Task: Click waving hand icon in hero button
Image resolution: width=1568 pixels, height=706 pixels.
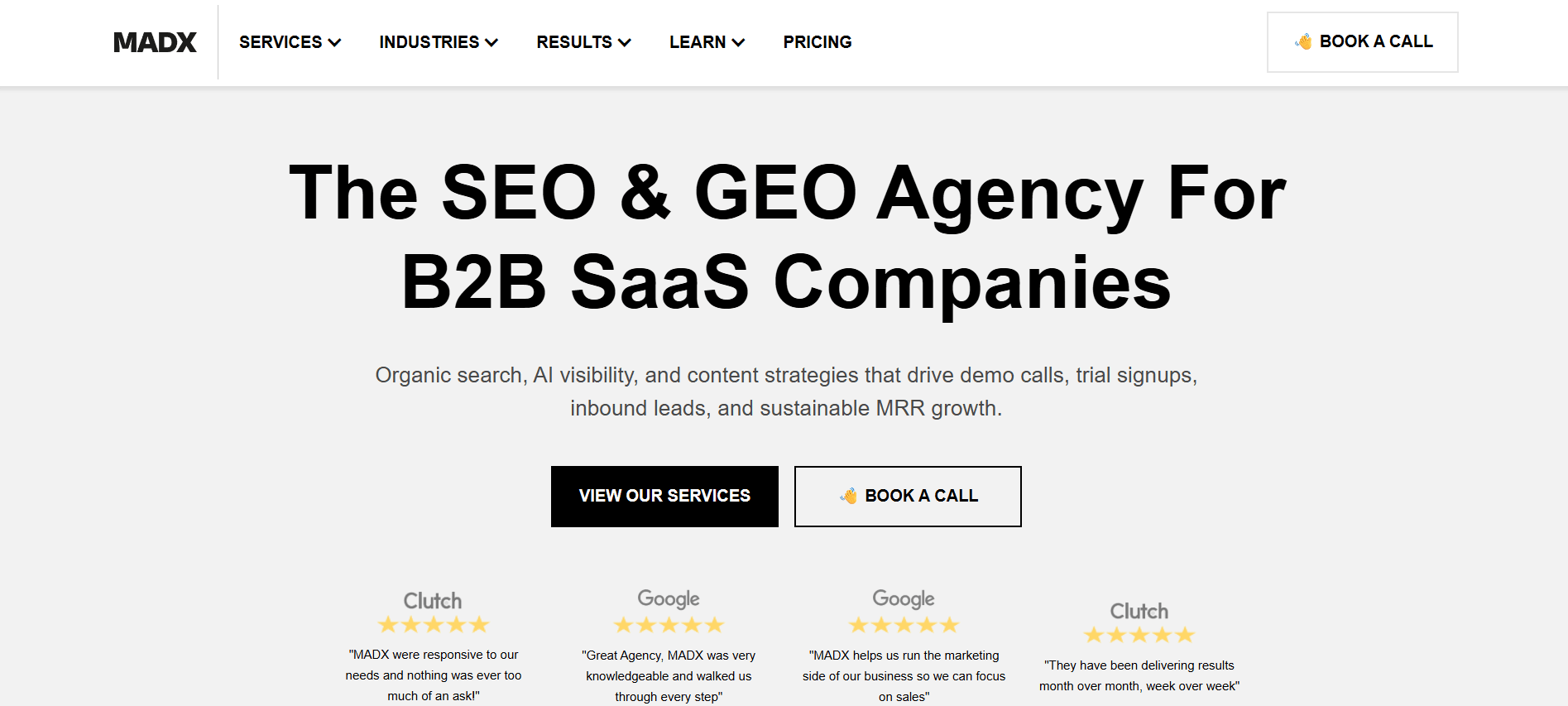Action: pos(848,496)
